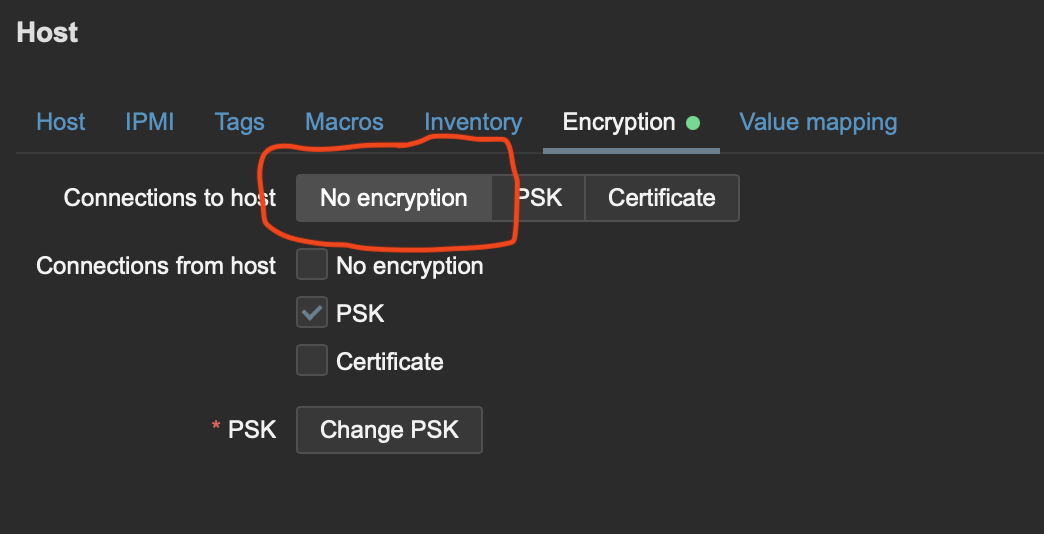Screen dimensions: 1044x534
Task: Open the Value mapping tab
Action: point(818,122)
